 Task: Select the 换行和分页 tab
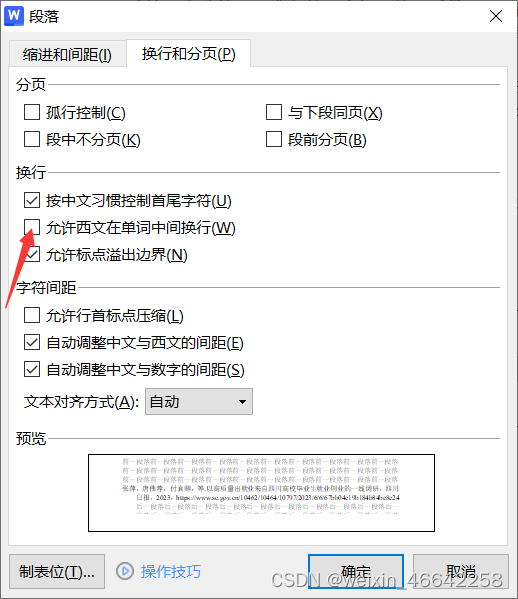pos(189,53)
